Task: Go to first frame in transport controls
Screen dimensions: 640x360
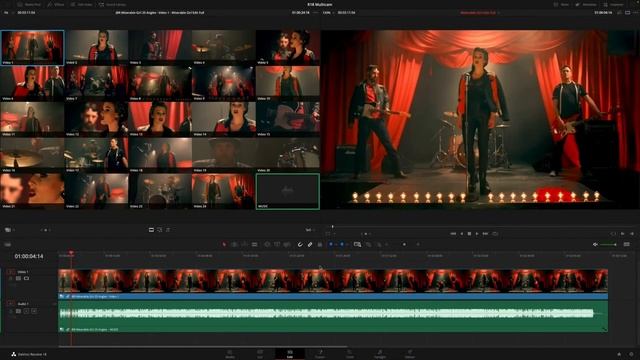Action: click(453, 234)
